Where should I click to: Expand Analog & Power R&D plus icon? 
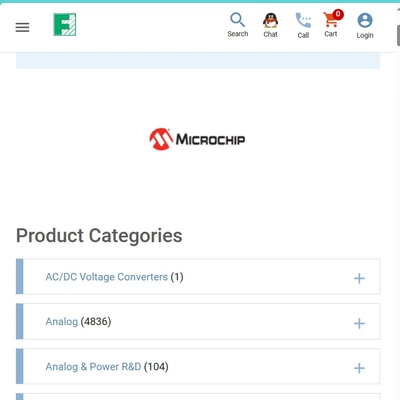(359, 368)
